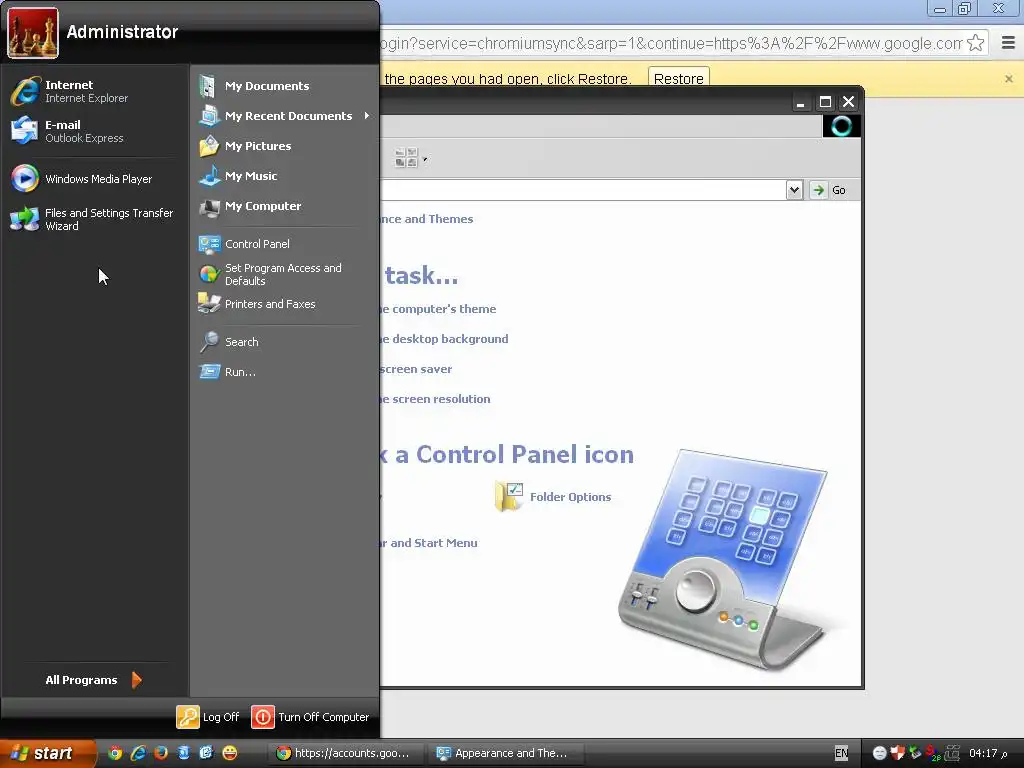Open My Music folder
Screen dimensions: 1024x768
click(x=284, y=176)
